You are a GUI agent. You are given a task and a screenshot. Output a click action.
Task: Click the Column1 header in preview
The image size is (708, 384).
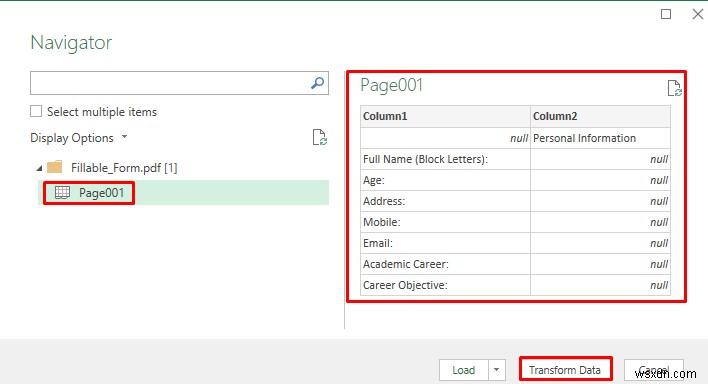445,116
